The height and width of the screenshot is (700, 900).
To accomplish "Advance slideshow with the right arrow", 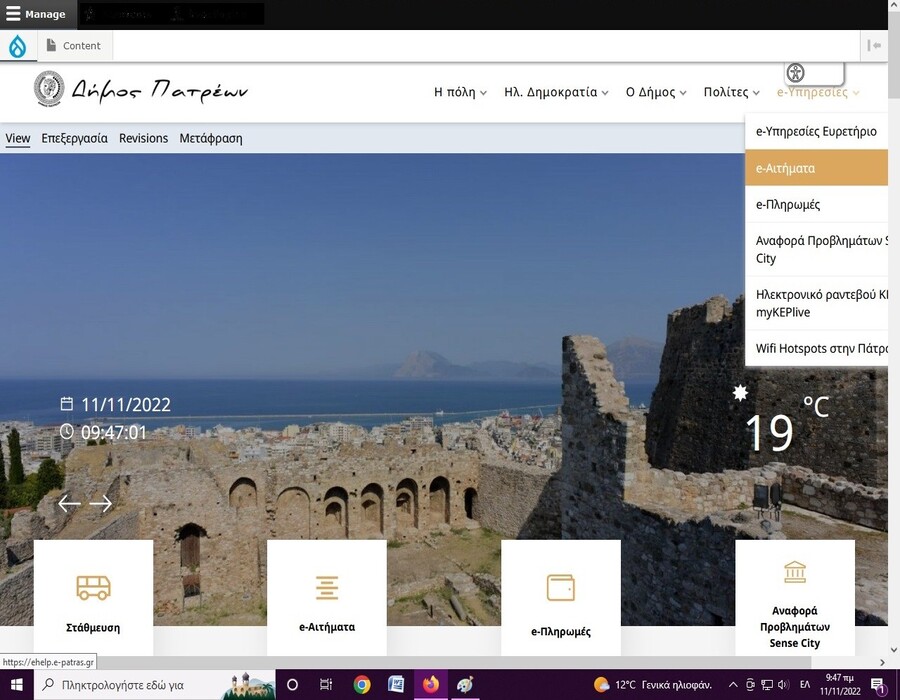I will pos(101,504).
